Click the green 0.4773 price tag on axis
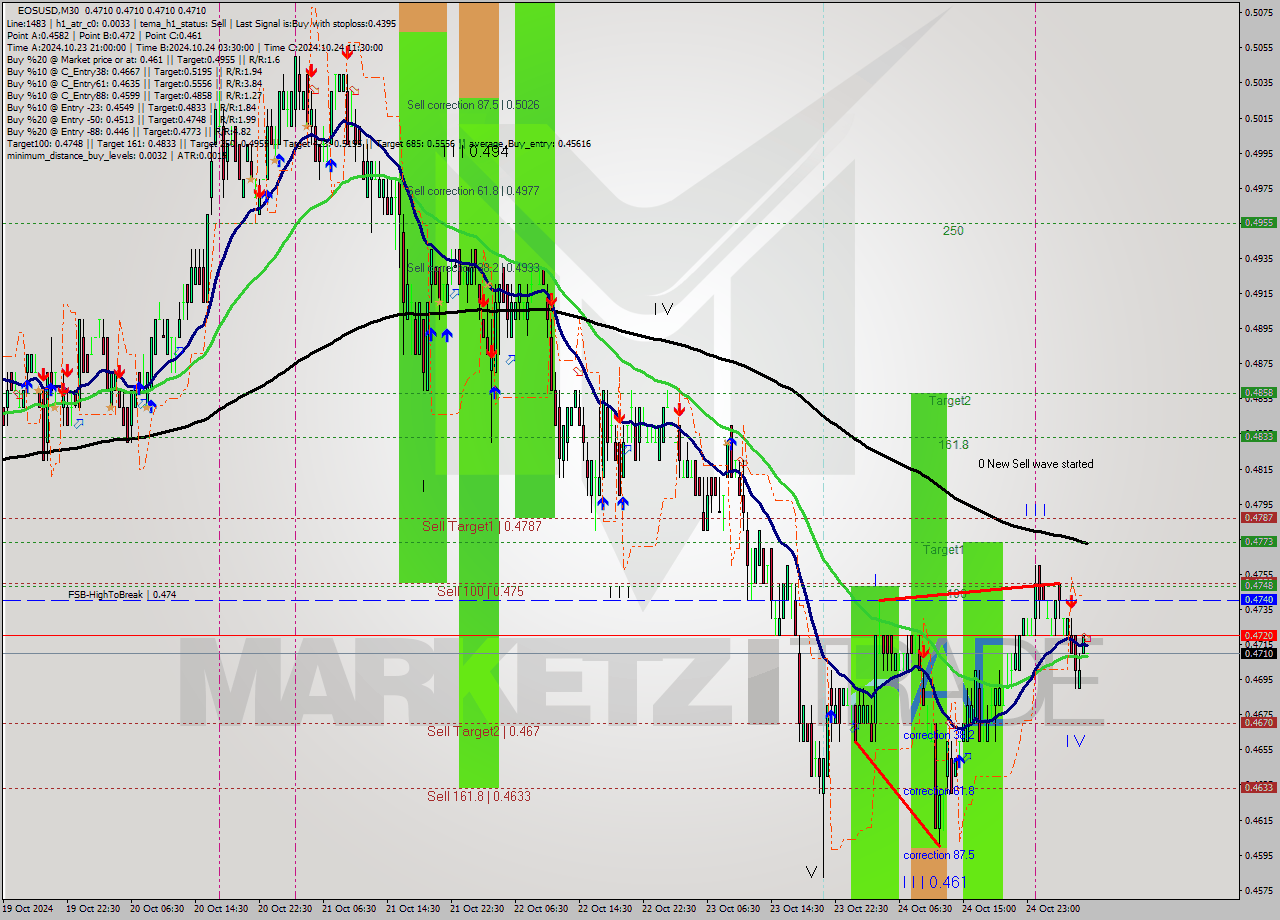The width and height of the screenshot is (1280, 920). pyautogui.click(x=1257, y=541)
